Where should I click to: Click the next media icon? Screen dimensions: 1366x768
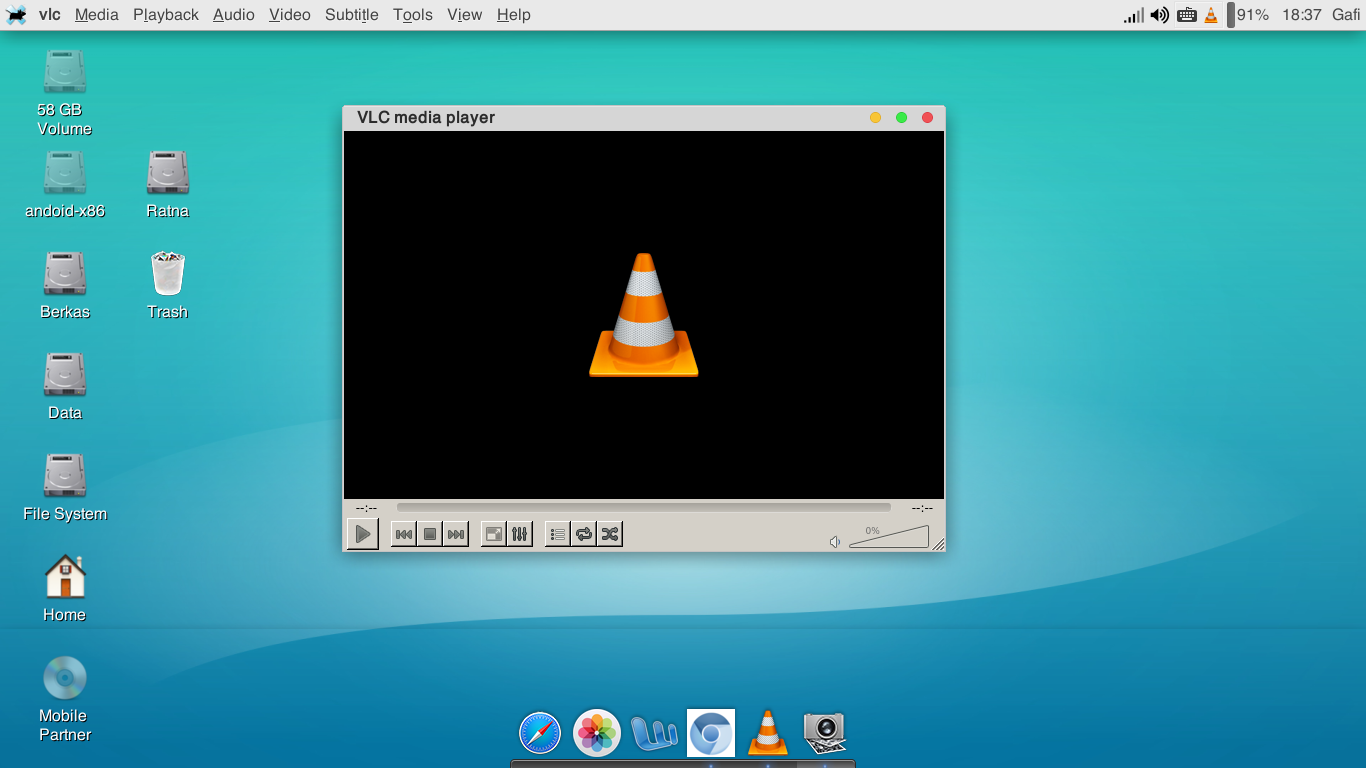coord(456,533)
